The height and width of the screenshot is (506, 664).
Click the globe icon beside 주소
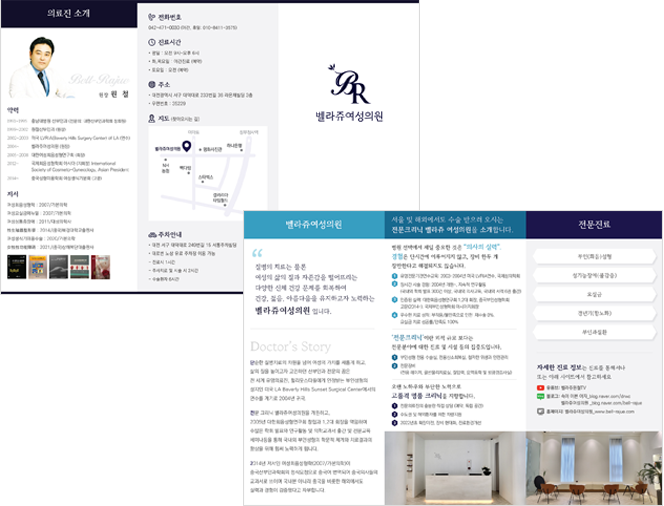click(x=152, y=84)
